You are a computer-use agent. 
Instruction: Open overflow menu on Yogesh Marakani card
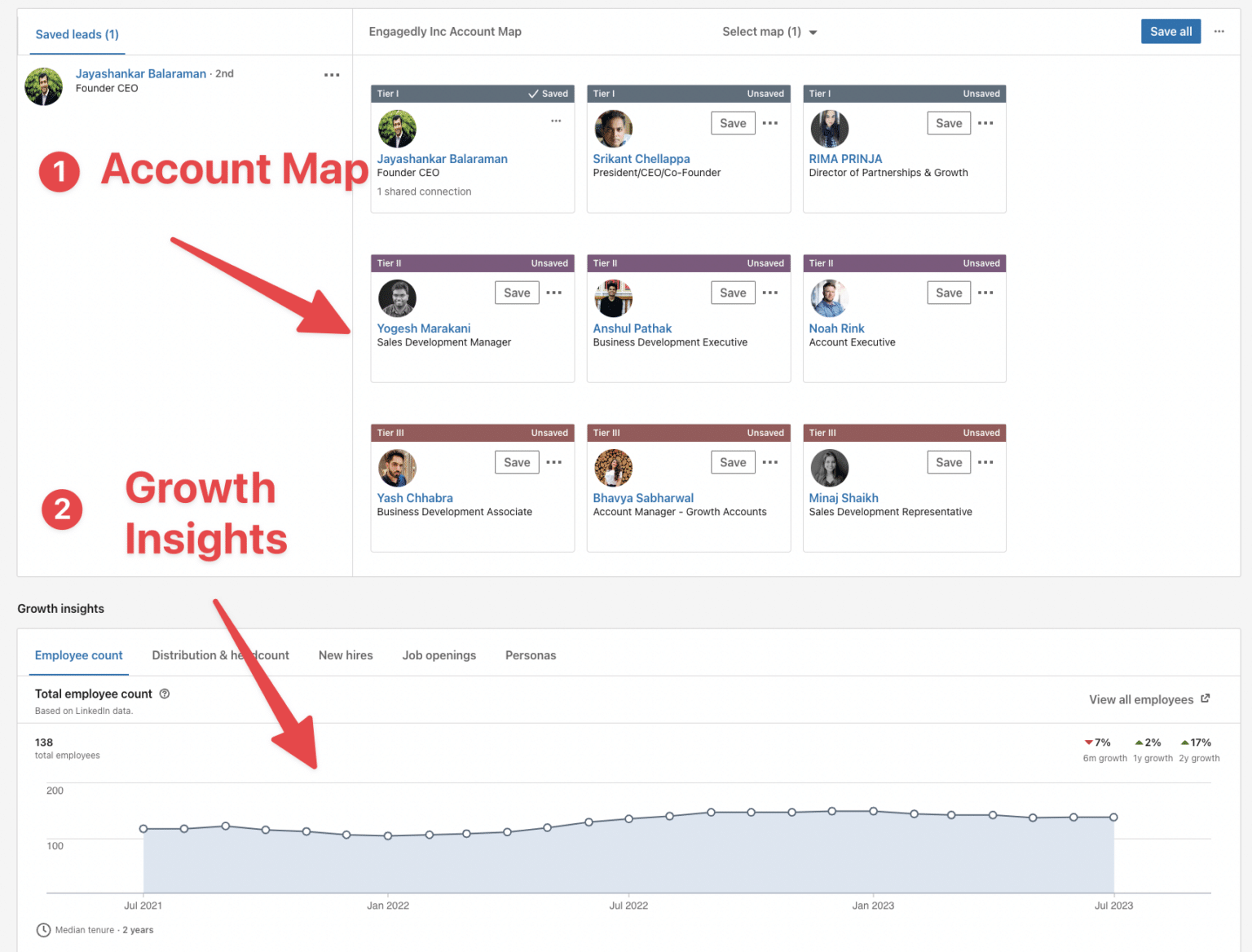[554, 293]
